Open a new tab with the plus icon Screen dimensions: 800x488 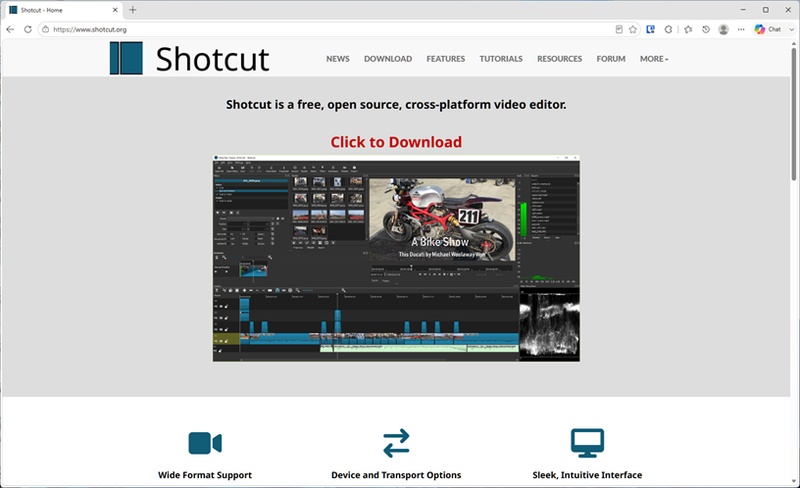(x=133, y=10)
